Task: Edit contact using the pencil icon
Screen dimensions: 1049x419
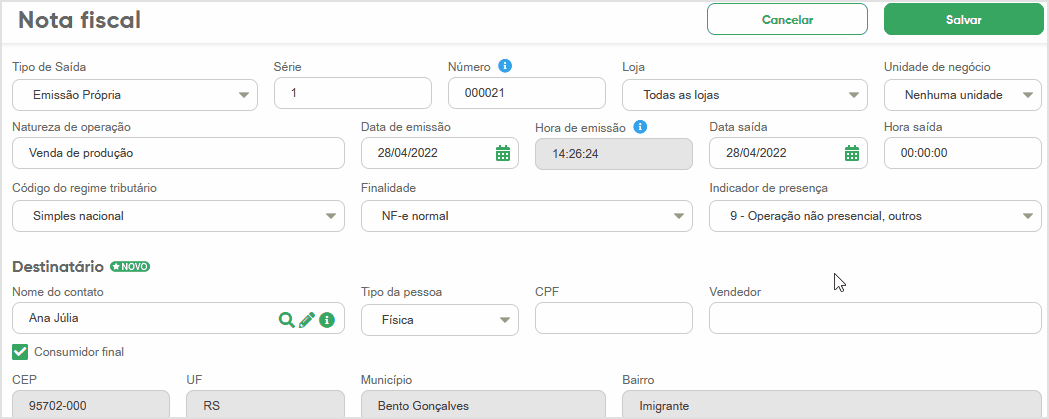Action: pyautogui.click(x=307, y=320)
